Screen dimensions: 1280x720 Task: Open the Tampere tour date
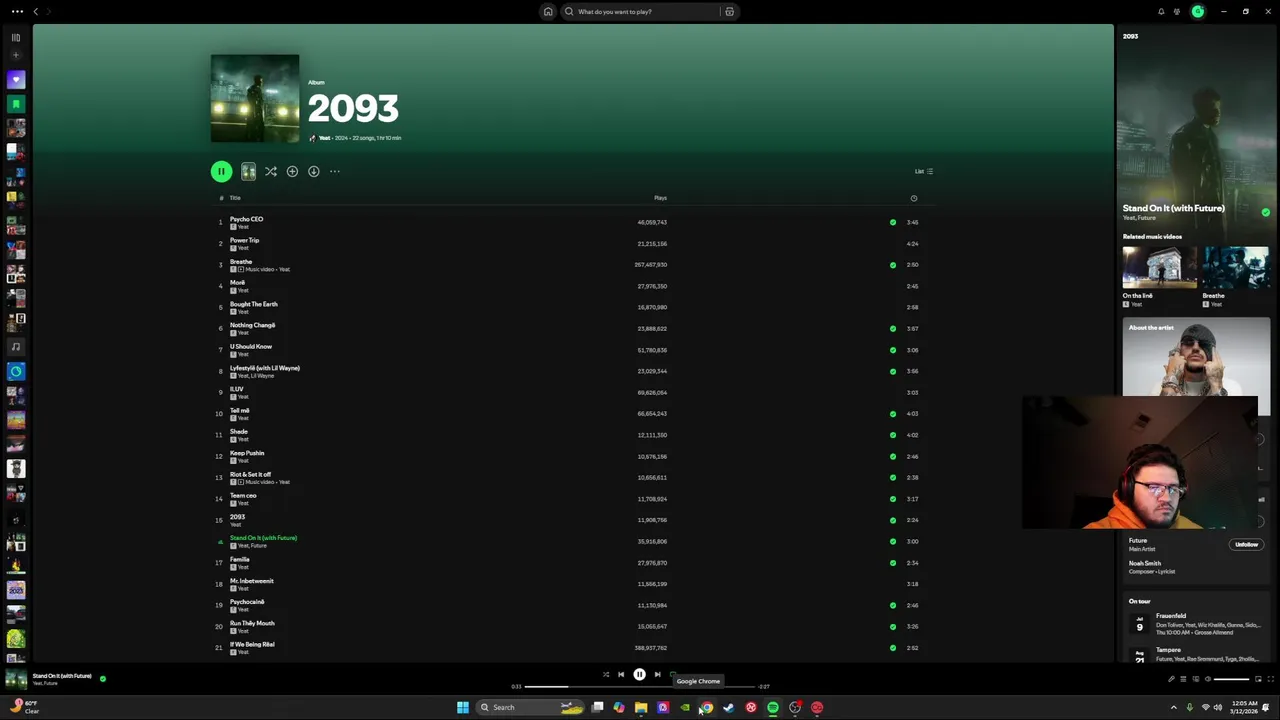[x=1196, y=654]
